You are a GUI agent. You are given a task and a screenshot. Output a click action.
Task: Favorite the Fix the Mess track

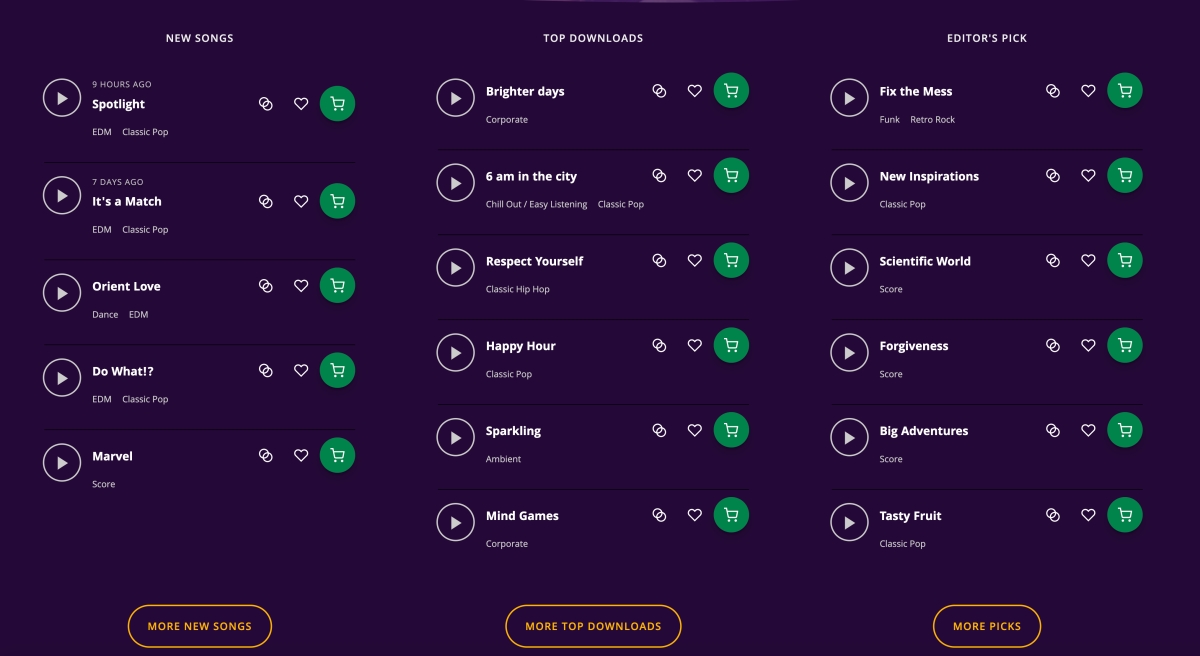pos(1088,91)
